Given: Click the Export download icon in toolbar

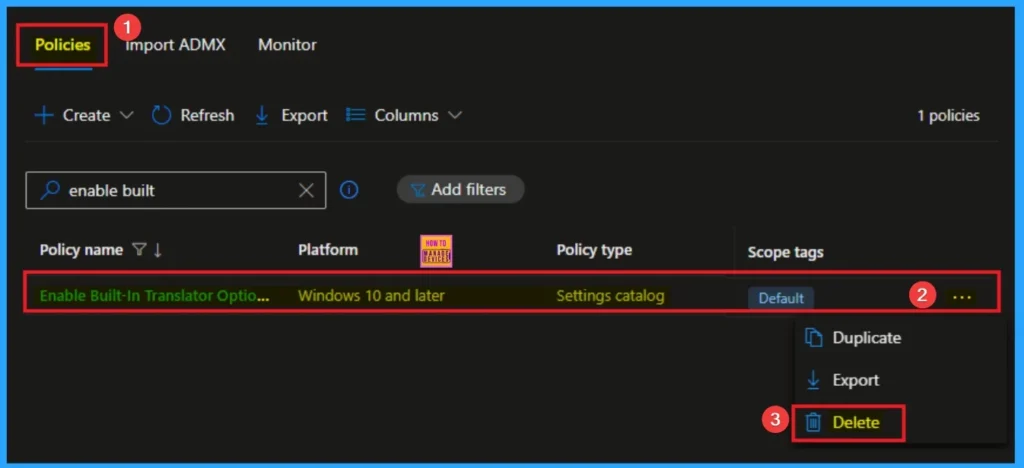Looking at the screenshot, I should 262,116.
